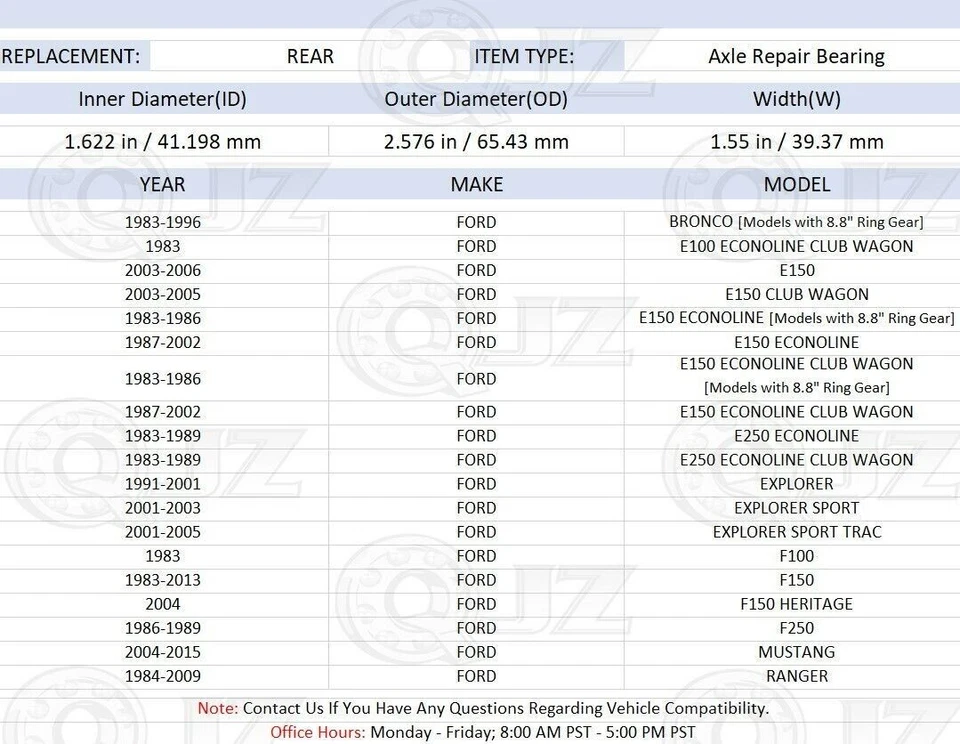Select the F150 model cell

pos(797,580)
